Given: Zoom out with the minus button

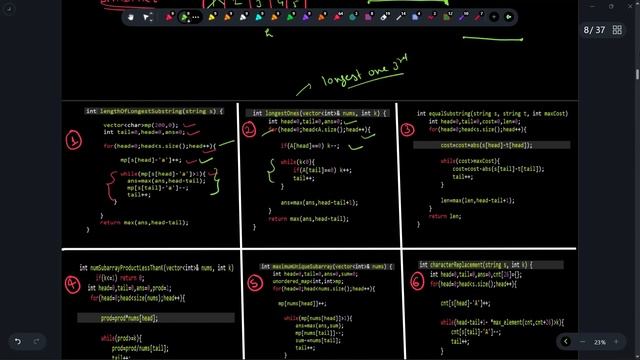Looking at the screenshot, I should pos(582,342).
